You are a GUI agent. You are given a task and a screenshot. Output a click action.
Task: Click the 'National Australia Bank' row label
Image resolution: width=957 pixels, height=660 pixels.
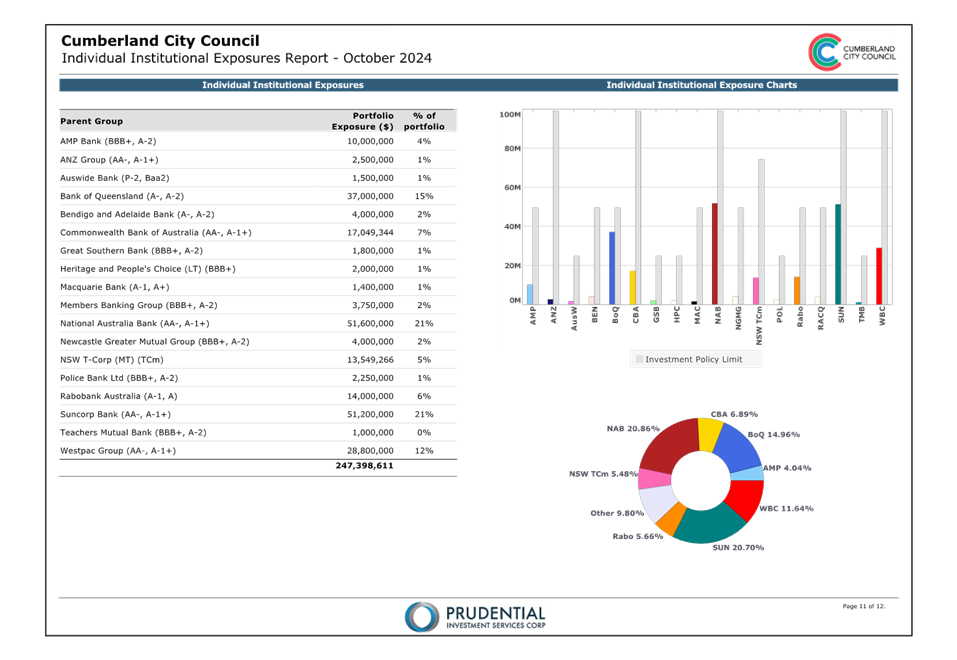click(135, 323)
